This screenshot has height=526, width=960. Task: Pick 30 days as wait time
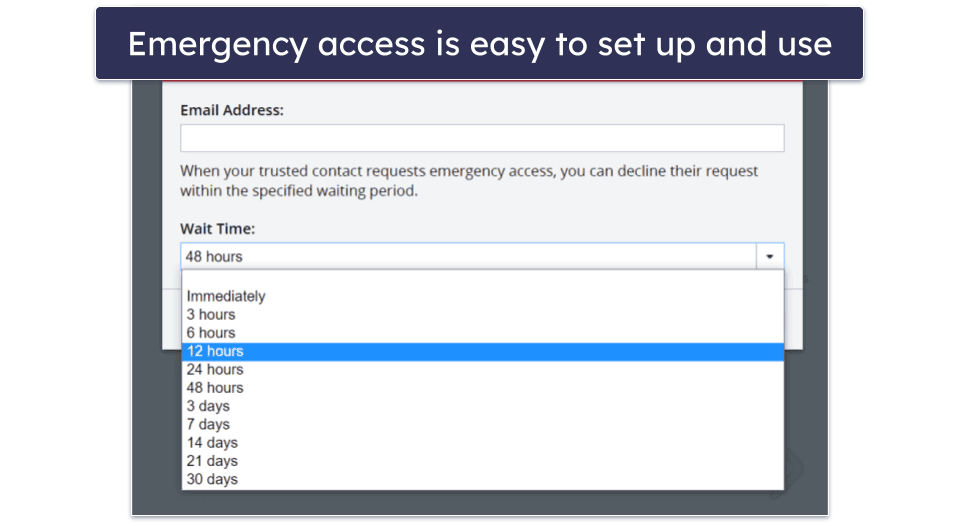(212, 479)
